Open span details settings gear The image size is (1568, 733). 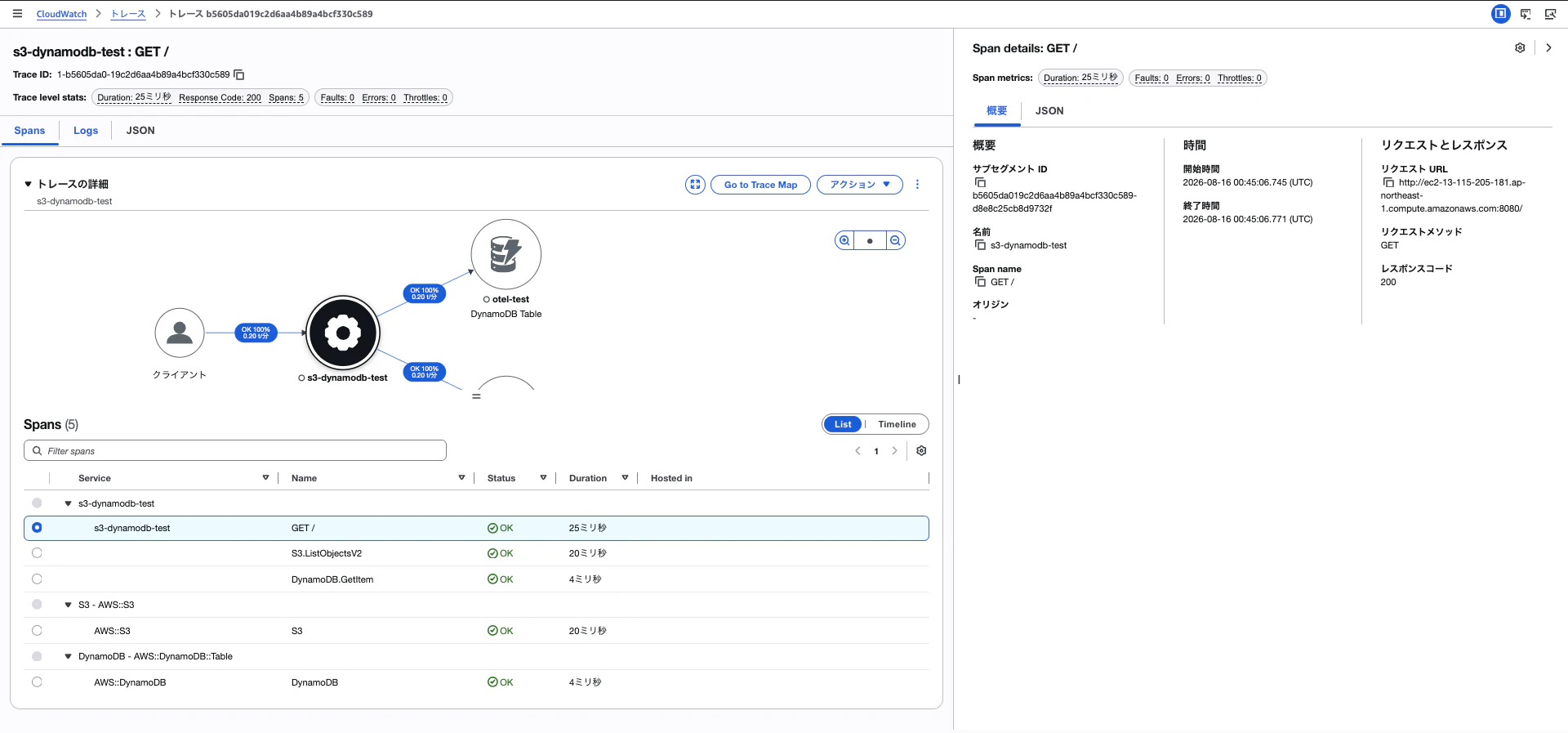point(1520,48)
